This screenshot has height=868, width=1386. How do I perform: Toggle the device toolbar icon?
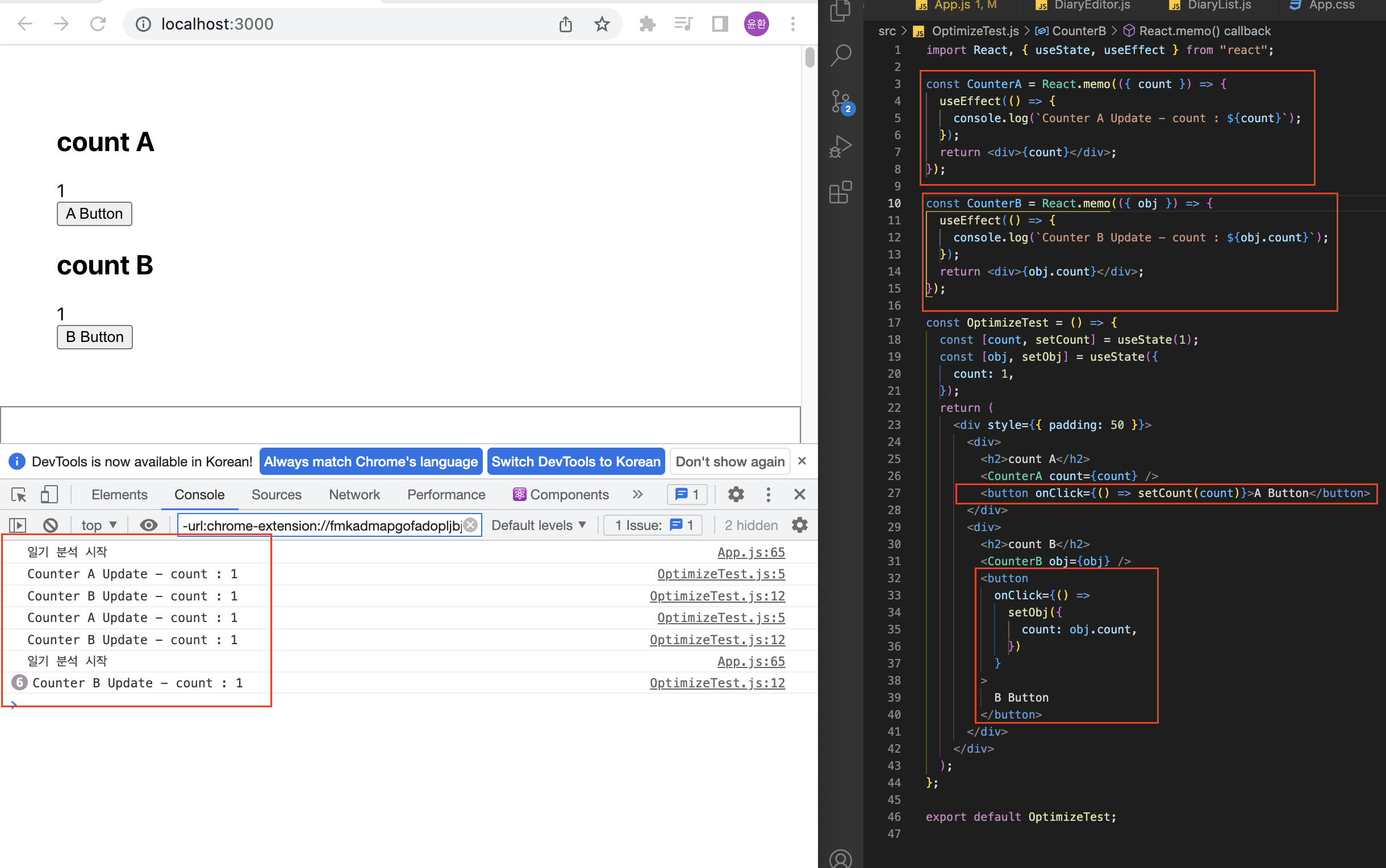[x=49, y=494]
